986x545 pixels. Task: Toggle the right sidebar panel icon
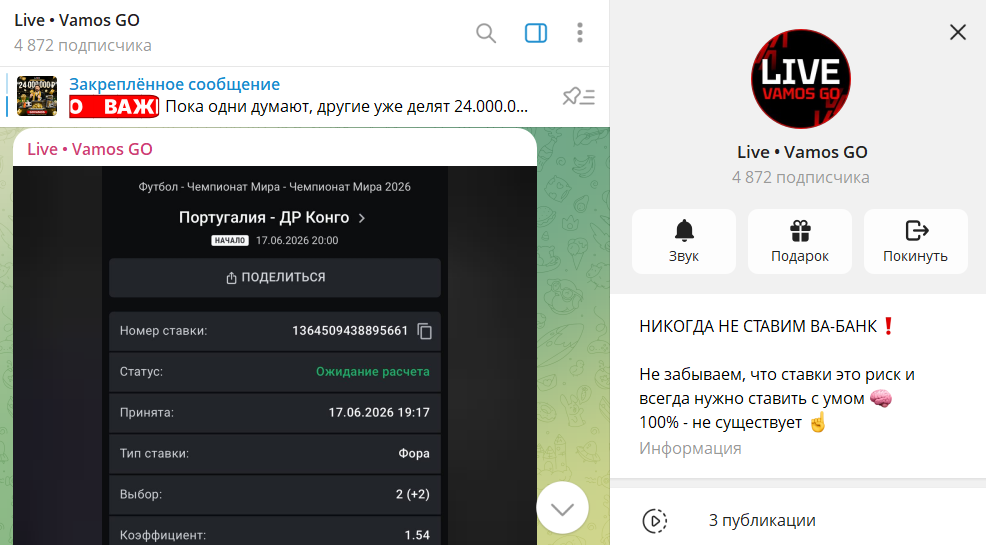point(536,33)
